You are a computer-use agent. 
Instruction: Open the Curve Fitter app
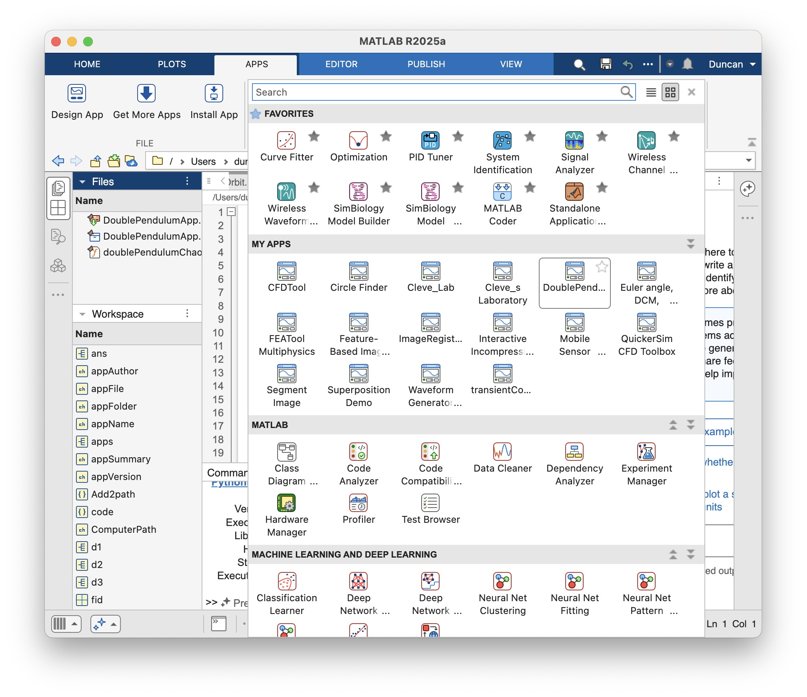tap(287, 147)
